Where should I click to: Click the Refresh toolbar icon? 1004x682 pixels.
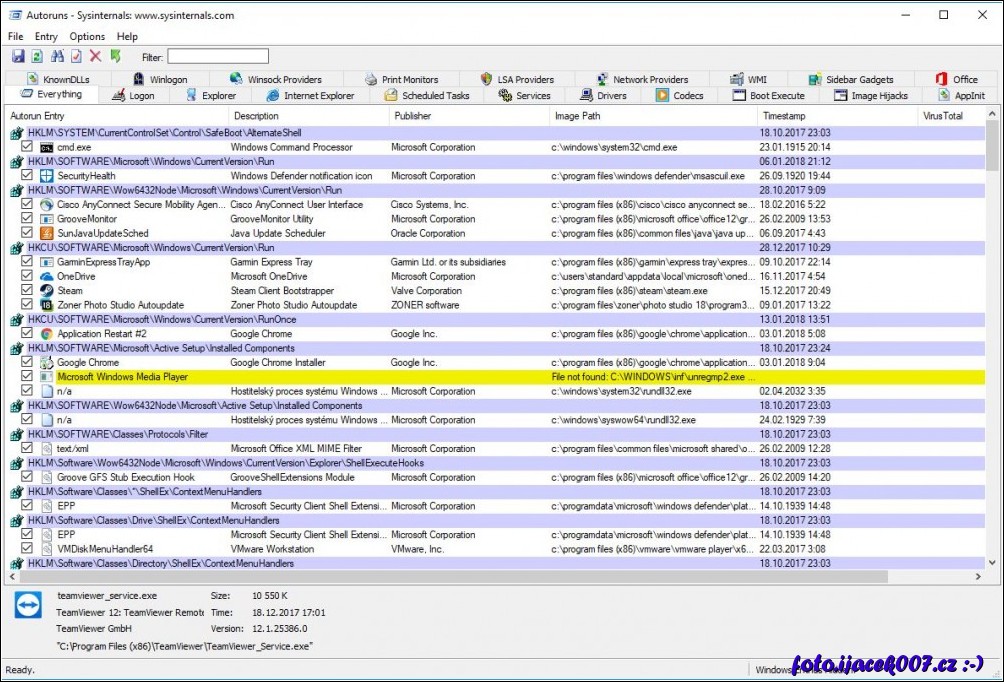point(37,57)
